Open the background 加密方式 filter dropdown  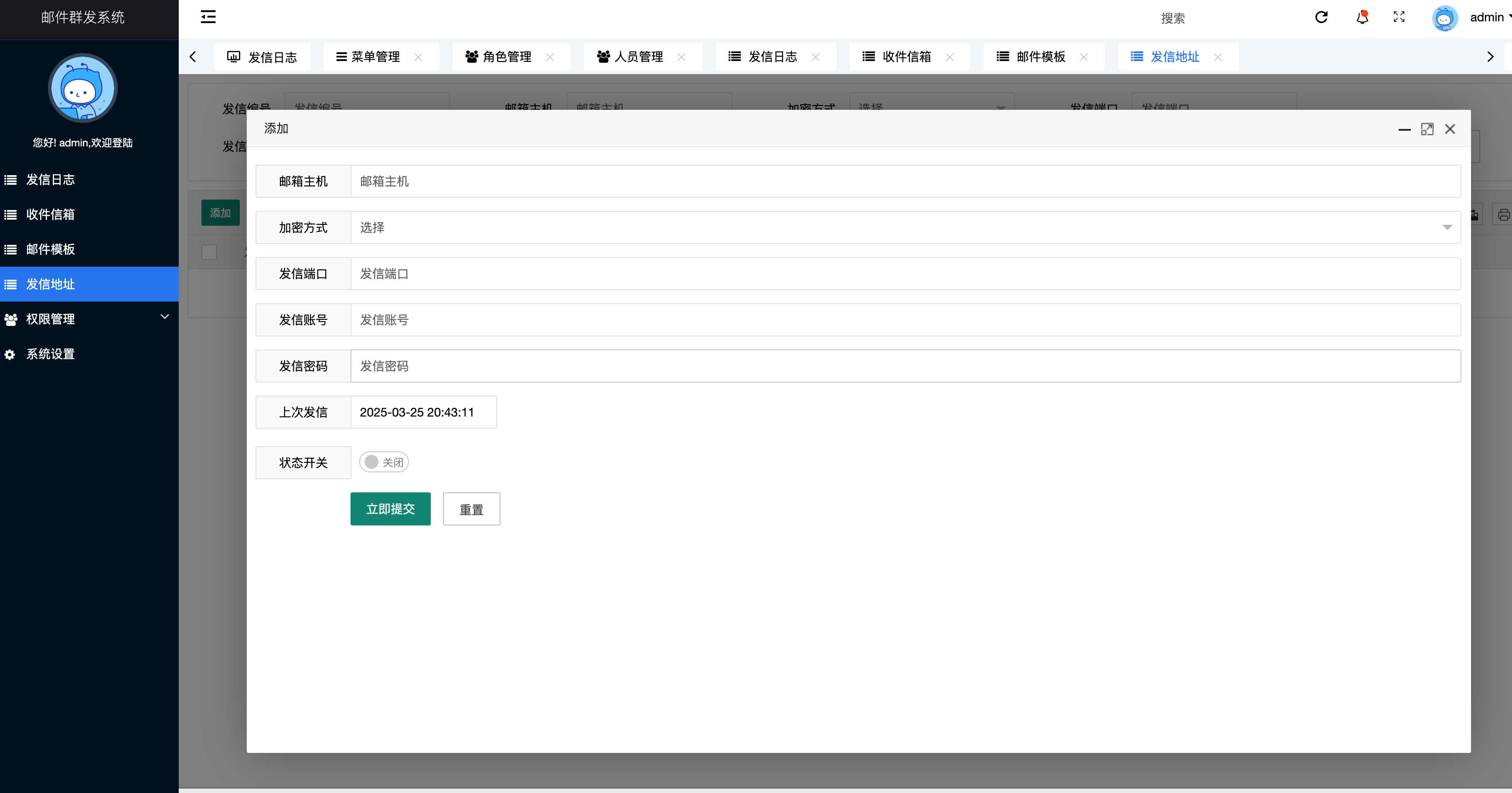[932, 102]
